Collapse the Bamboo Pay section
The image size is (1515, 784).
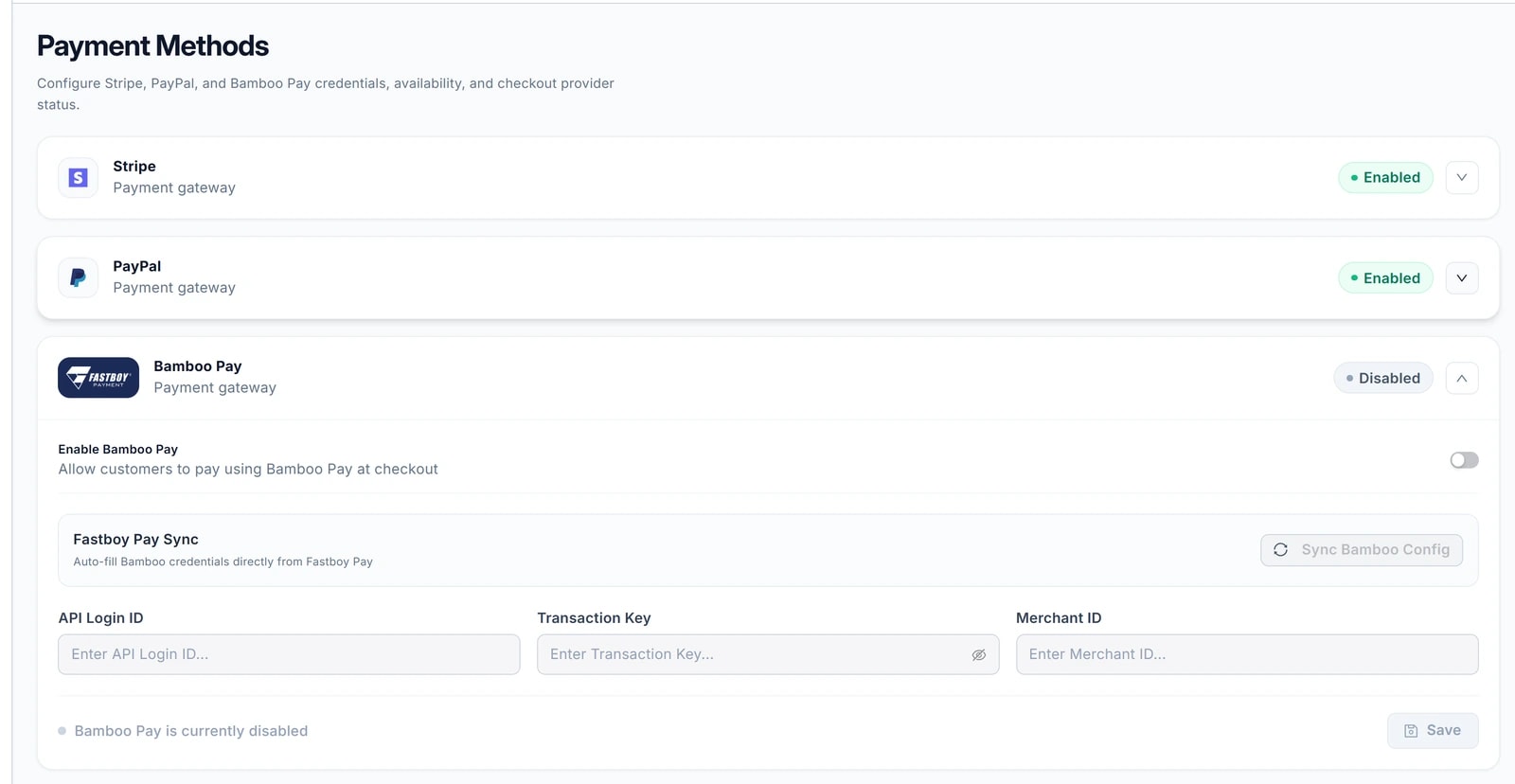click(1462, 379)
